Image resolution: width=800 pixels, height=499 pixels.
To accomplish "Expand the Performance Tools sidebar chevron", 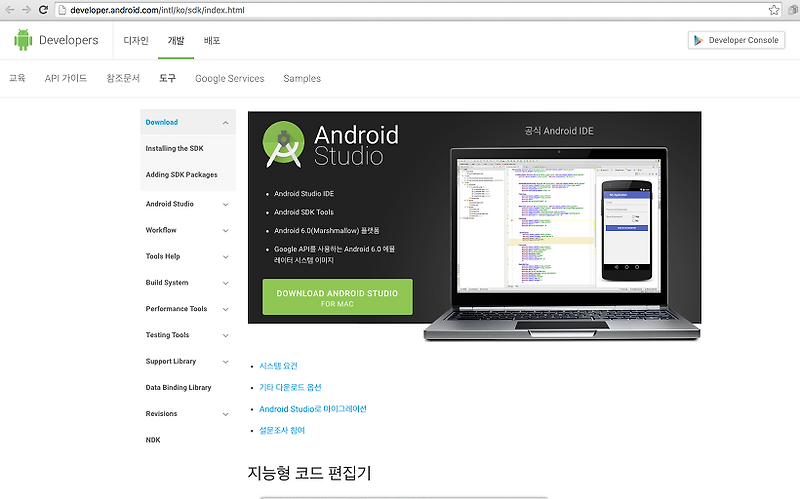I will point(226,309).
